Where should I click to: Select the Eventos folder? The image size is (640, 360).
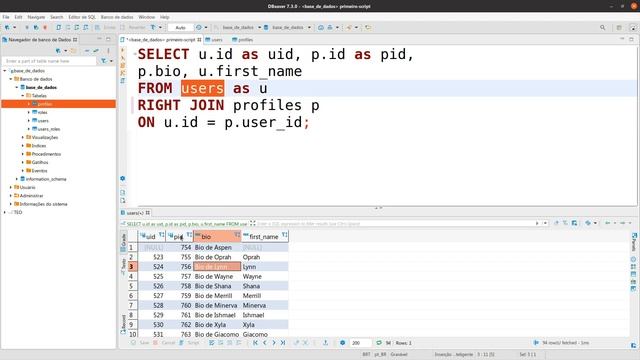pyautogui.click(x=39, y=171)
